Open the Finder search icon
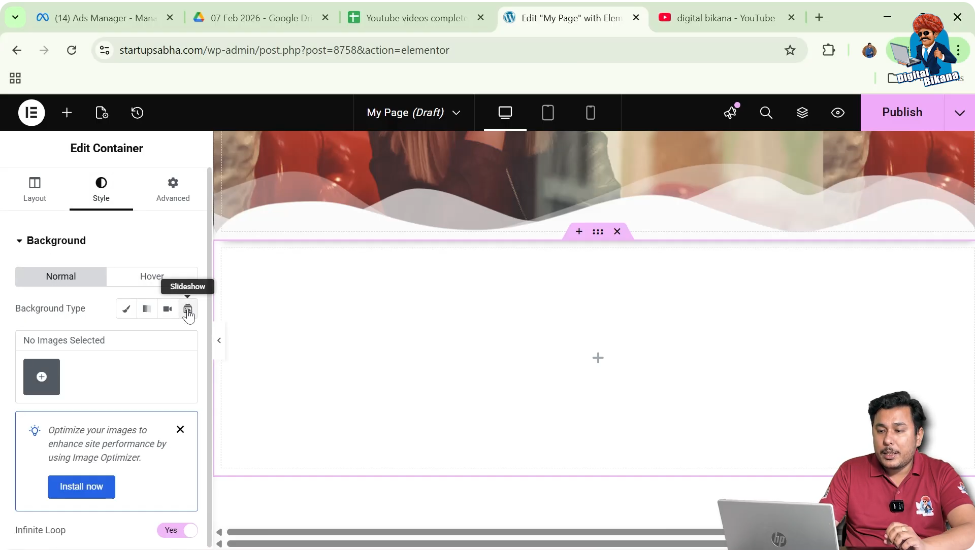This screenshot has height=555, width=978. click(x=766, y=113)
